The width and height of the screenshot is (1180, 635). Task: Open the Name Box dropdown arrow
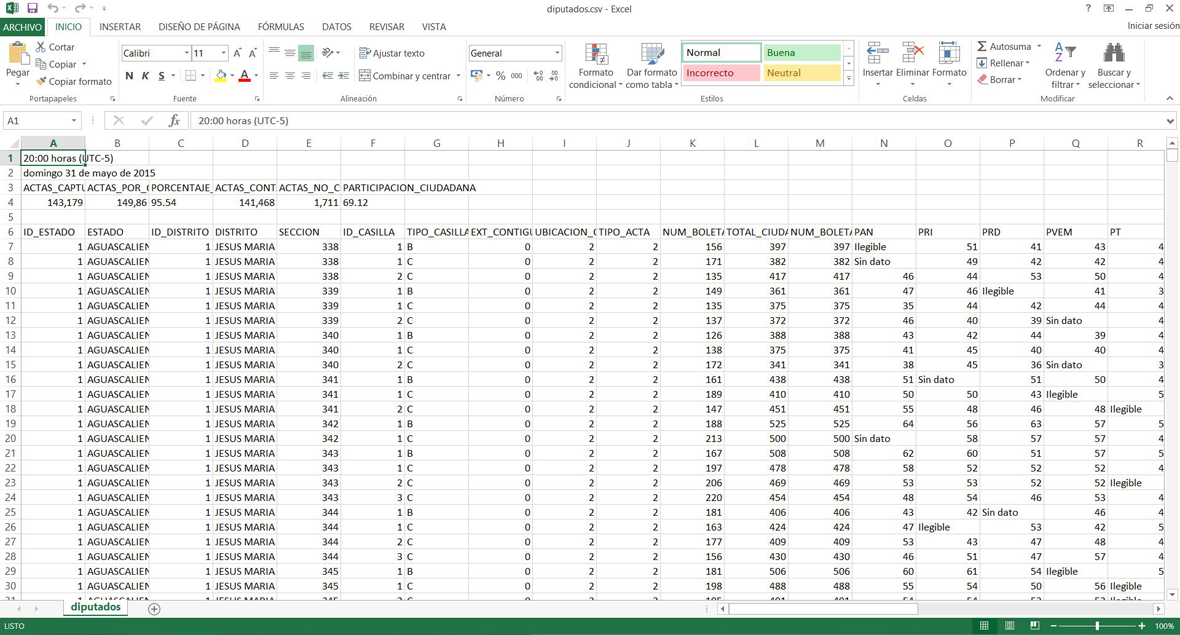coord(74,121)
